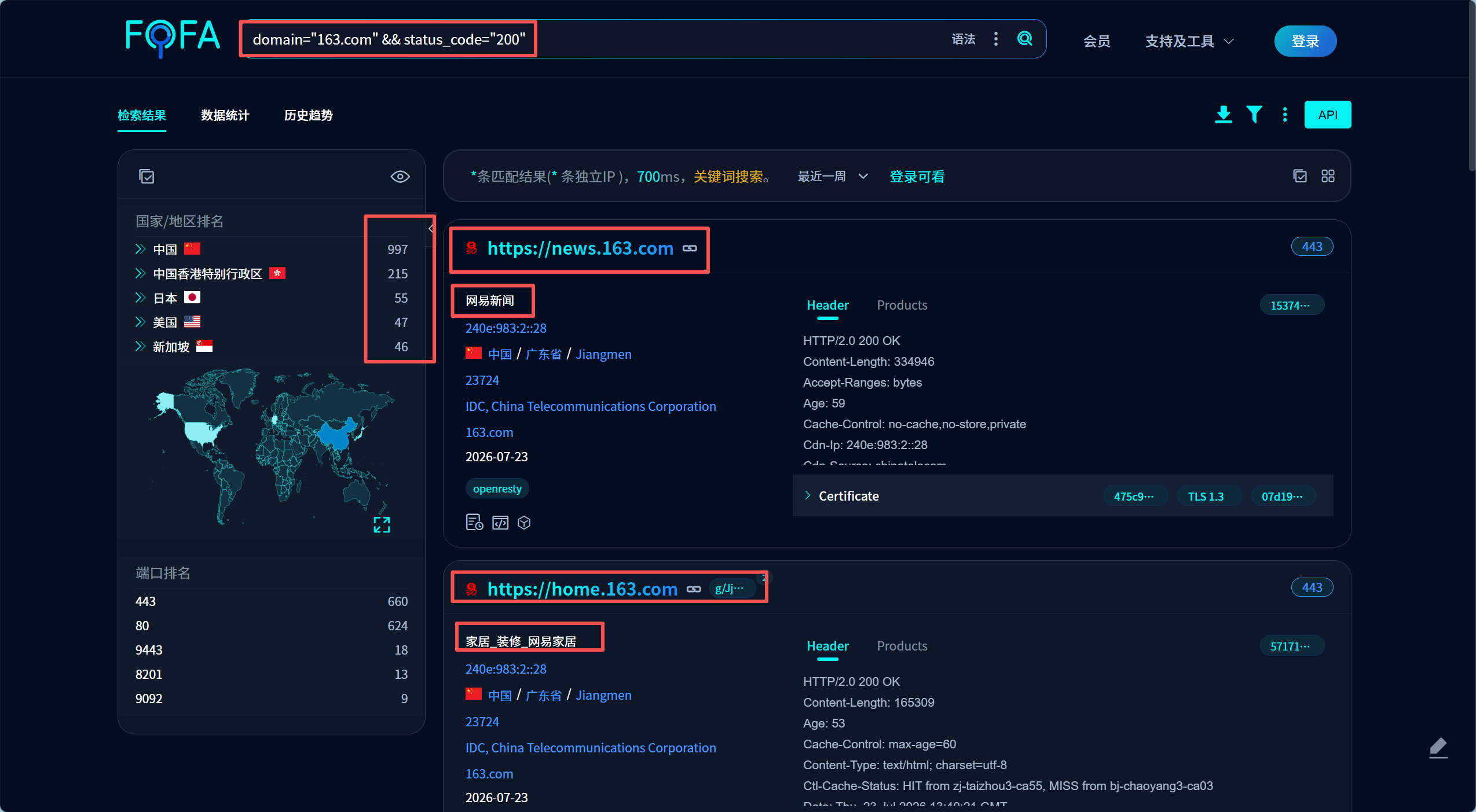Expand the world map to fullscreen
The image size is (1476, 812).
pos(382,525)
